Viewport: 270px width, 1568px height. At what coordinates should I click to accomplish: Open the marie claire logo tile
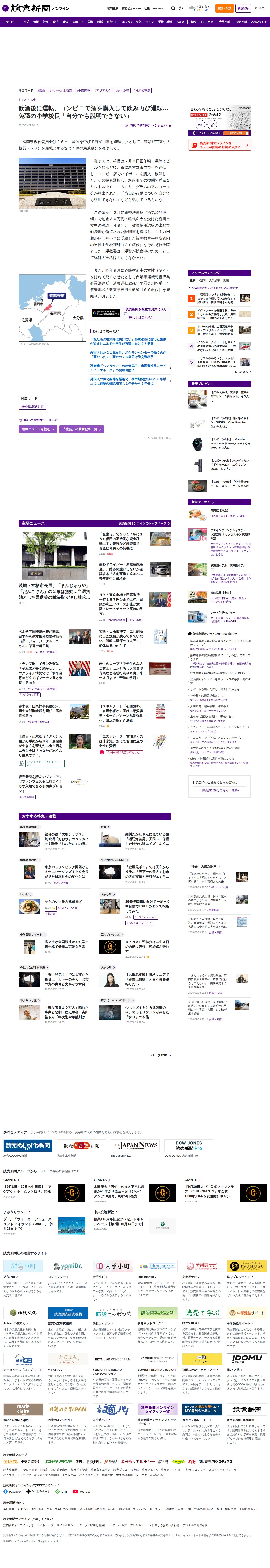[x=23, y=1409]
